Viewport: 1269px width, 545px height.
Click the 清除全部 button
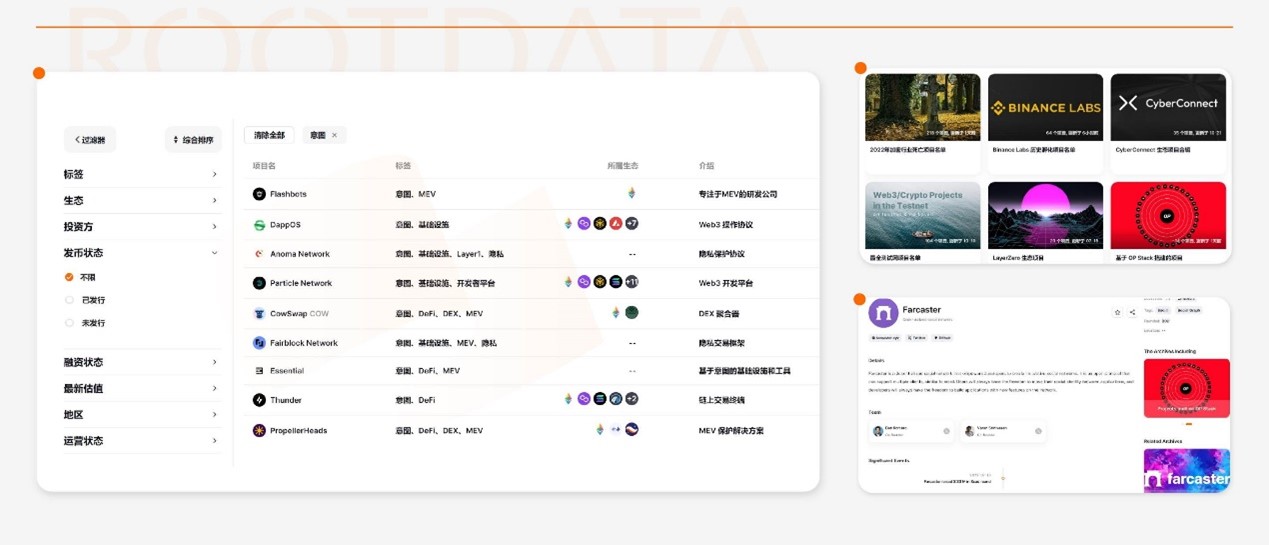pyautogui.click(x=269, y=135)
